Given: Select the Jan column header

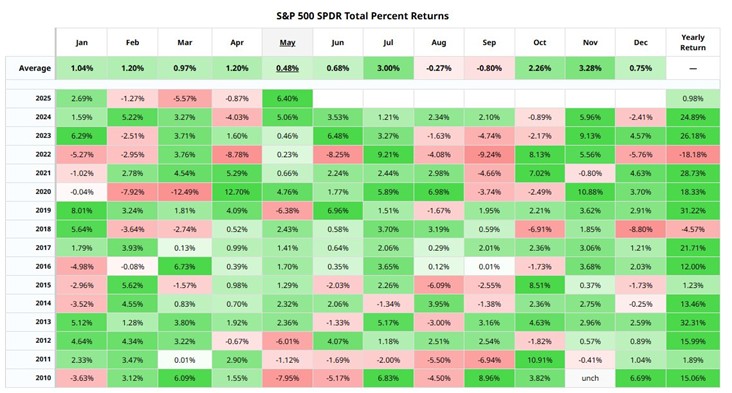Looking at the screenshot, I should 82,42.
